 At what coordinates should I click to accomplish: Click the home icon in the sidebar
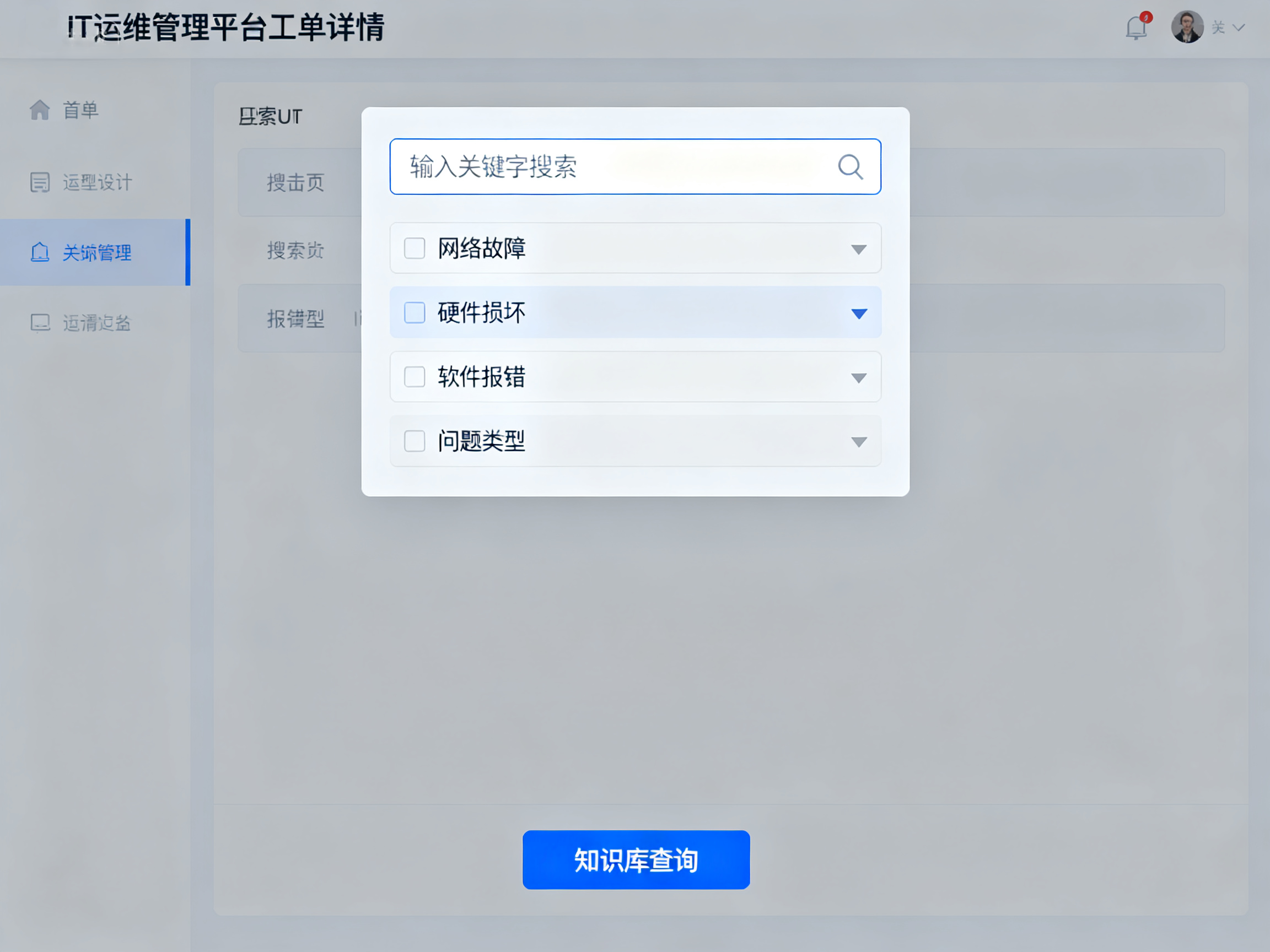40,110
